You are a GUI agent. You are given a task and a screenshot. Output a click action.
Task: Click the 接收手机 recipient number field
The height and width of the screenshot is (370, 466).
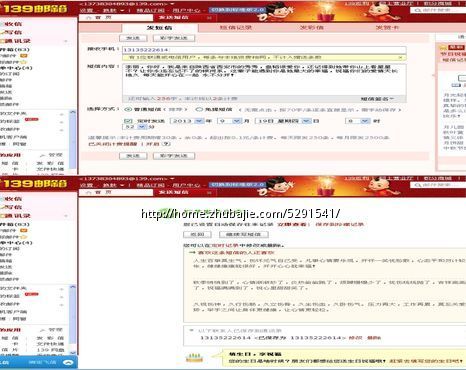click(x=264, y=50)
